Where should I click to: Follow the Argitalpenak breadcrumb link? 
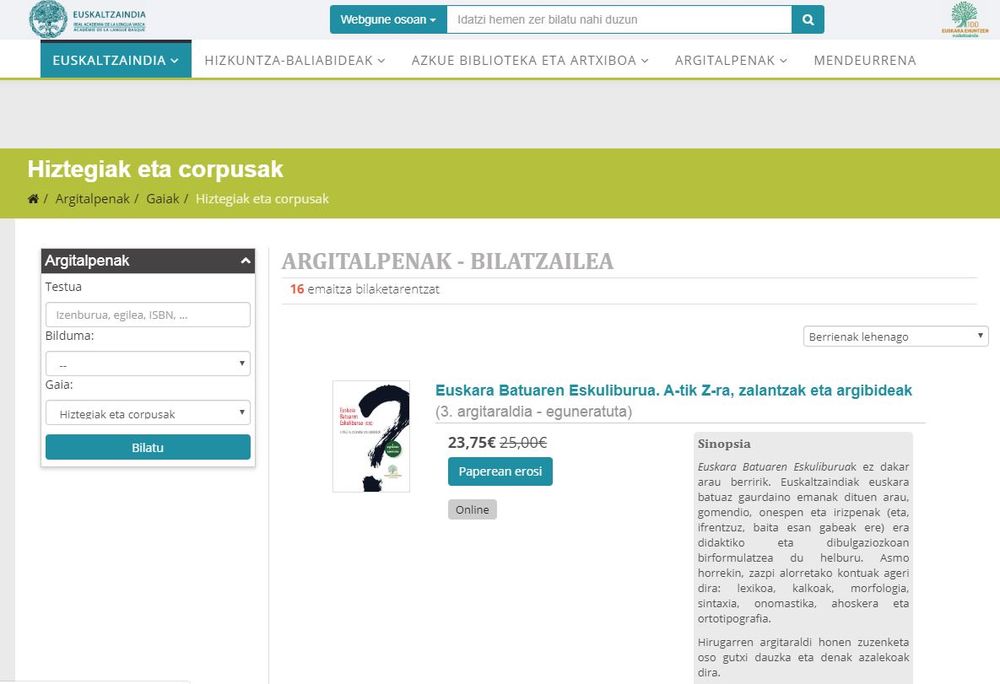[x=92, y=199]
